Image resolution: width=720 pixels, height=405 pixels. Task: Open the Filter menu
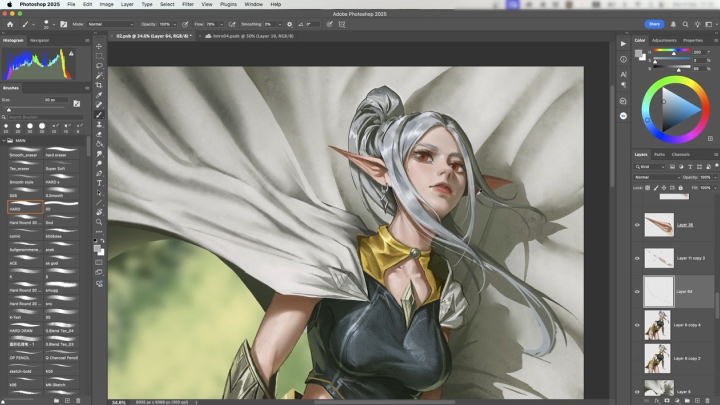point(188,4)
